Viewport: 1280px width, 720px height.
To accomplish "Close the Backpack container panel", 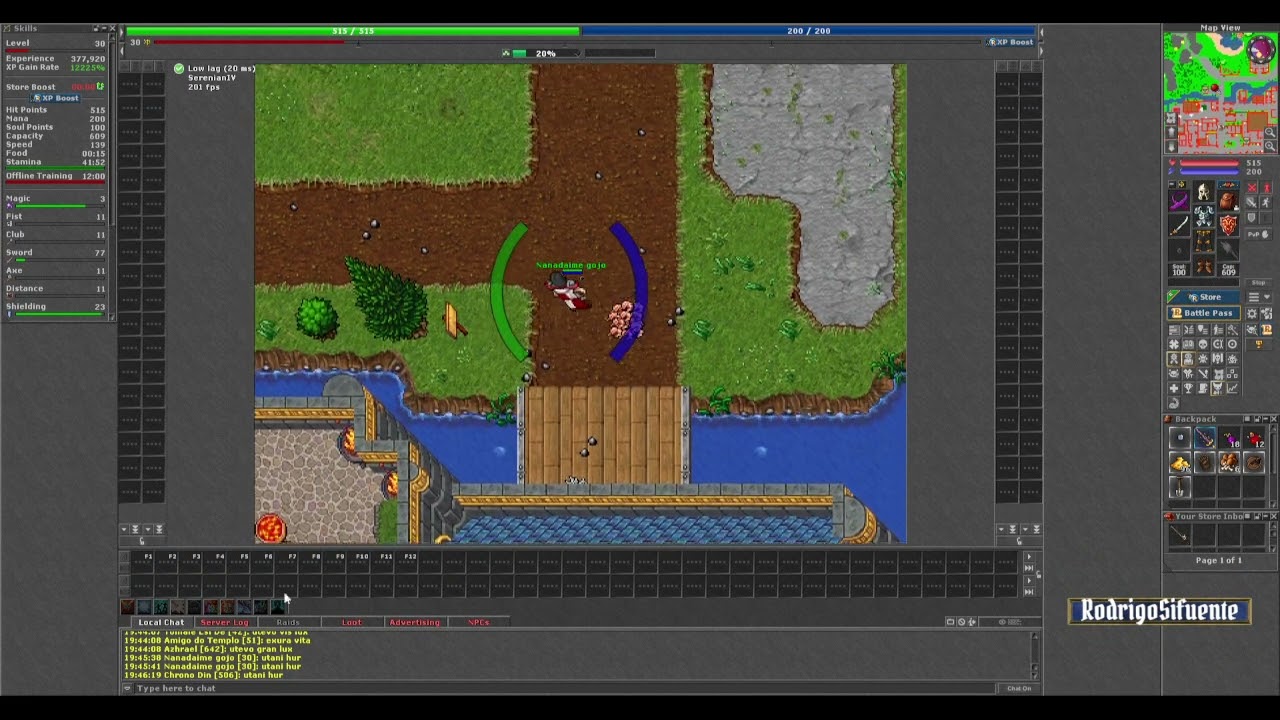I will click(1273, 419).
